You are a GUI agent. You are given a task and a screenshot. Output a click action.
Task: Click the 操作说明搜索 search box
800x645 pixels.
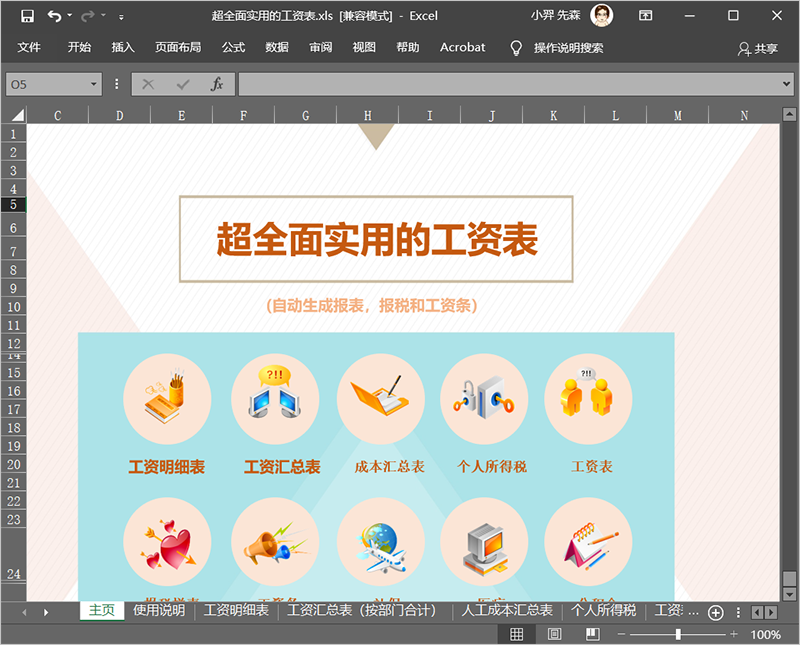coord(568,48)
